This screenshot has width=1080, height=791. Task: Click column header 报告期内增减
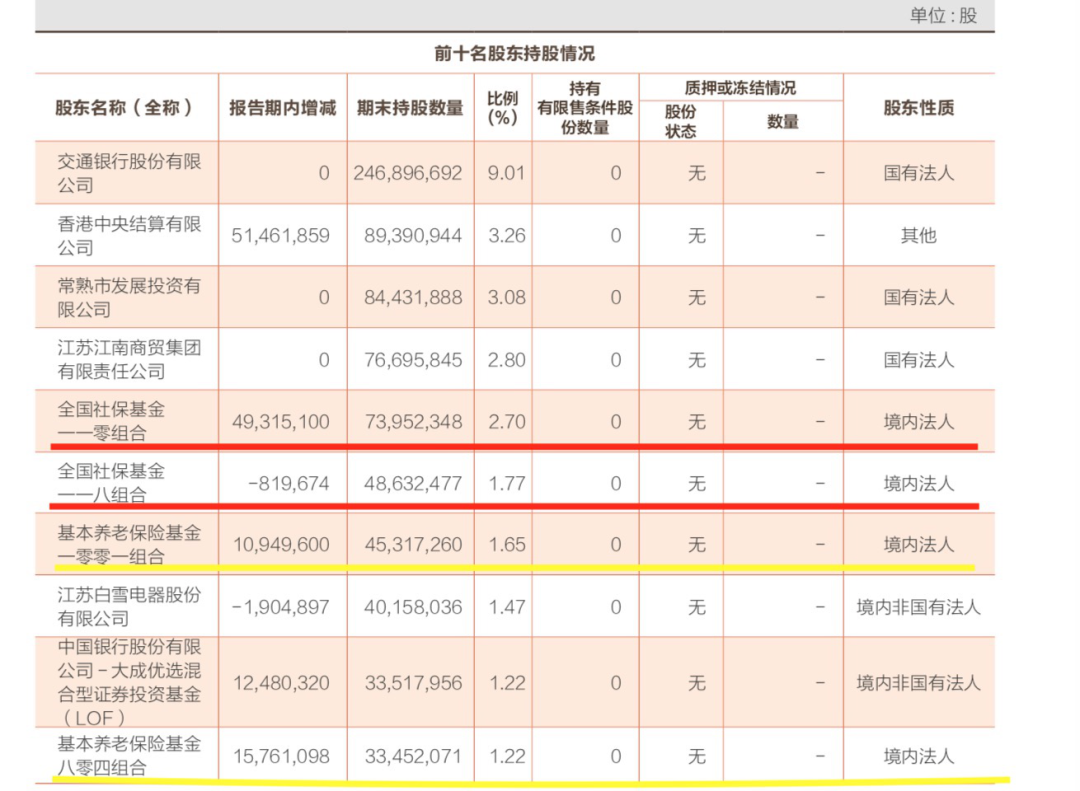coord(282,108)
